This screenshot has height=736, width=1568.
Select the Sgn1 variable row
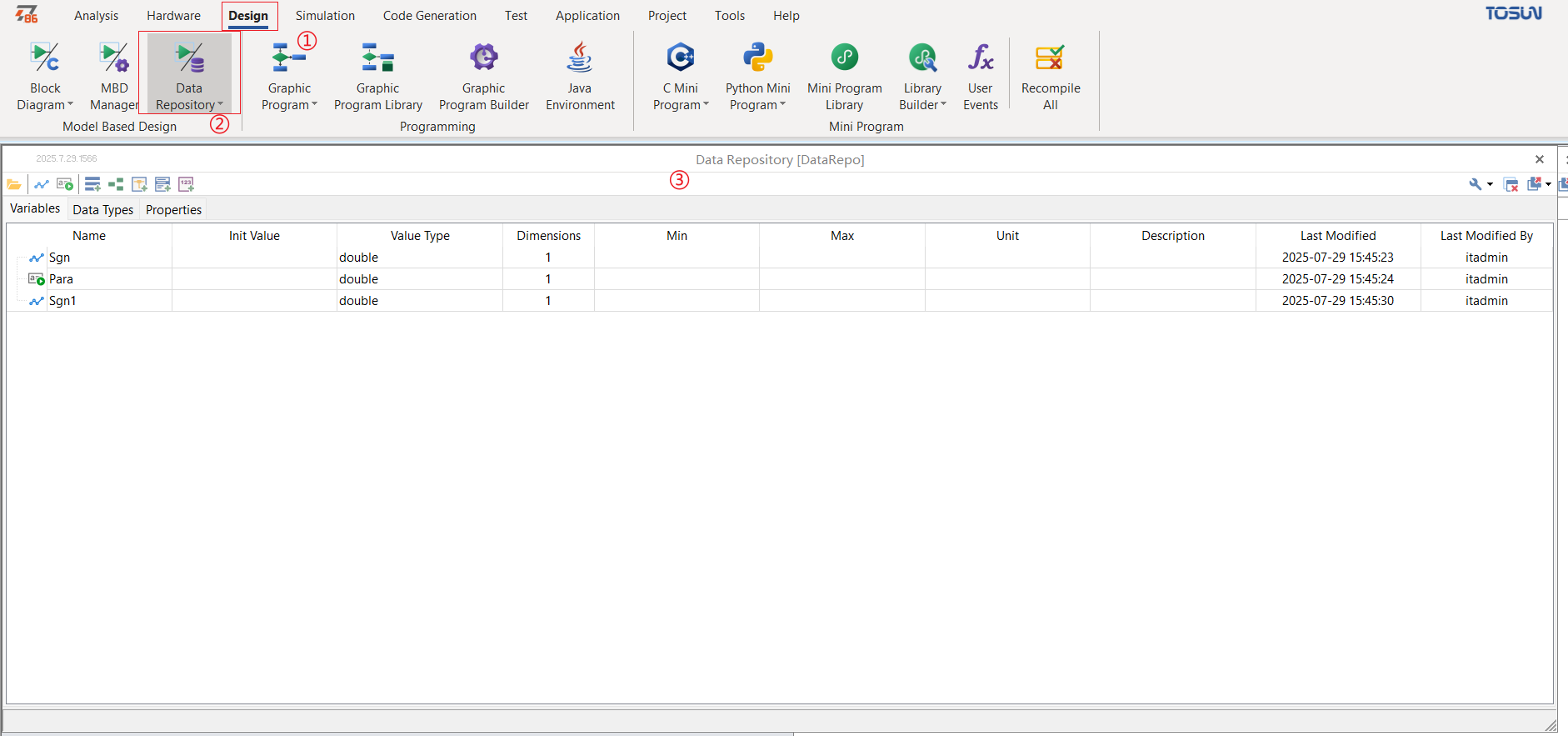779,301
